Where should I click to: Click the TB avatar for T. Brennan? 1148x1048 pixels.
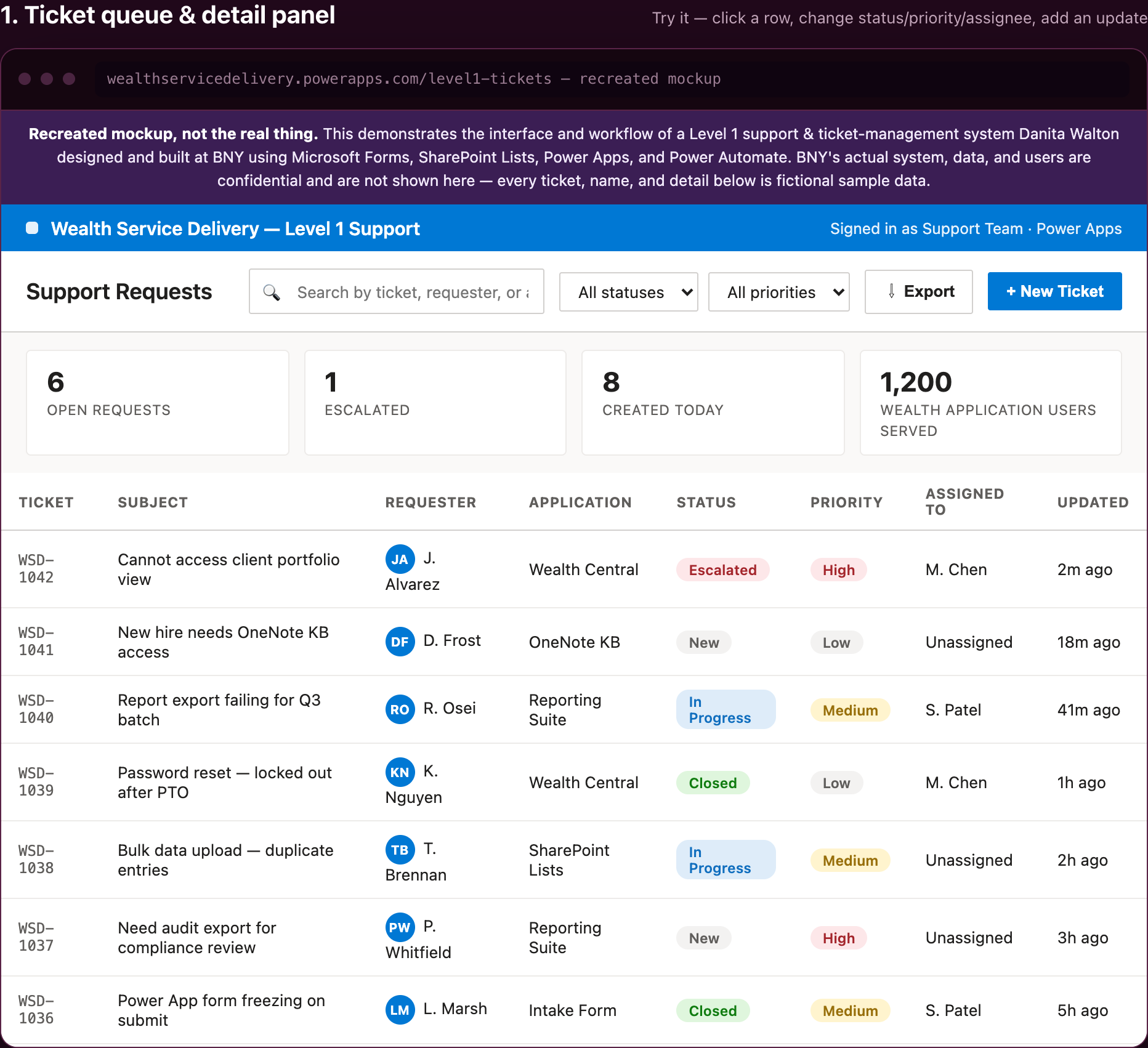(400, 850)
